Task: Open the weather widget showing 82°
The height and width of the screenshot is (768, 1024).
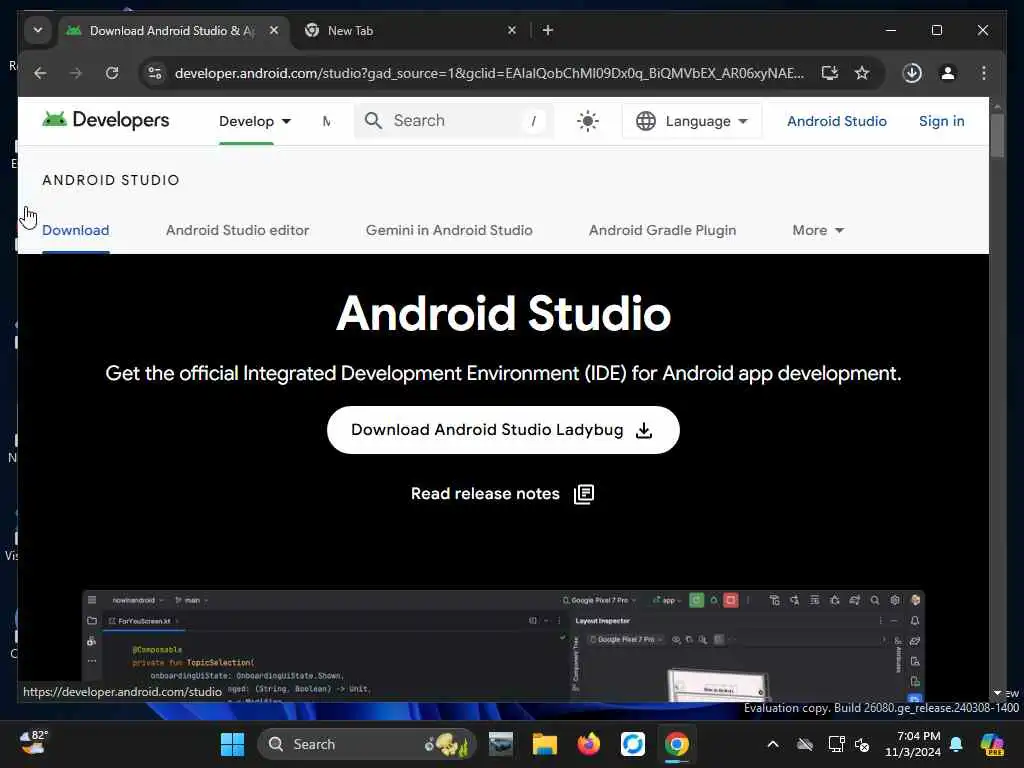Action: [x=33, y=743]
